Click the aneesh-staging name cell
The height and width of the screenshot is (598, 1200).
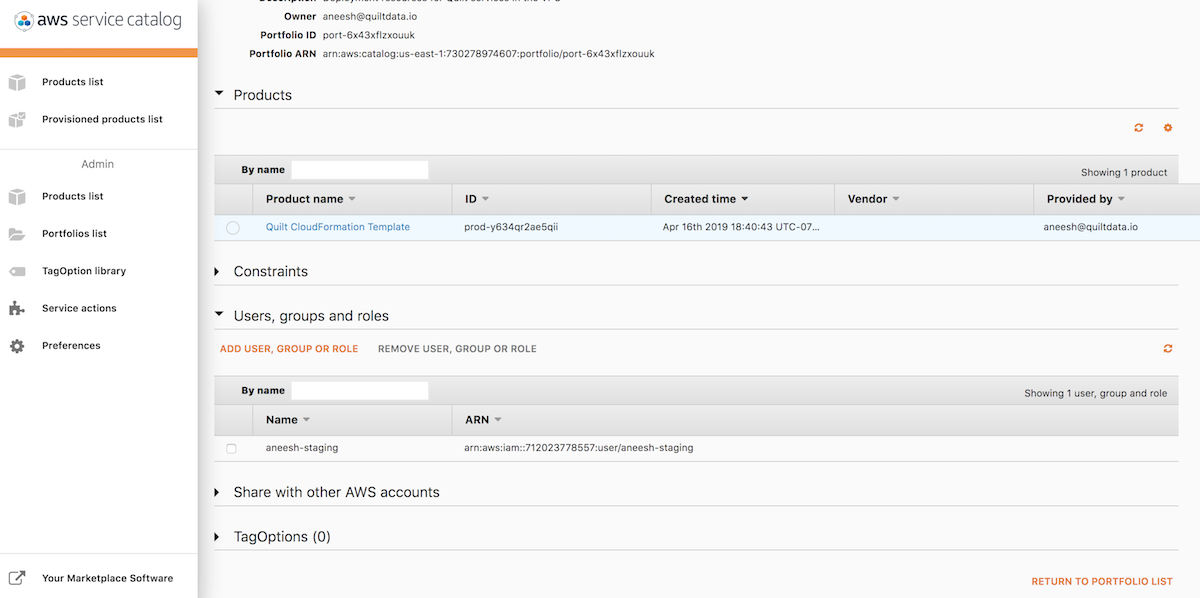pos(302,448)
